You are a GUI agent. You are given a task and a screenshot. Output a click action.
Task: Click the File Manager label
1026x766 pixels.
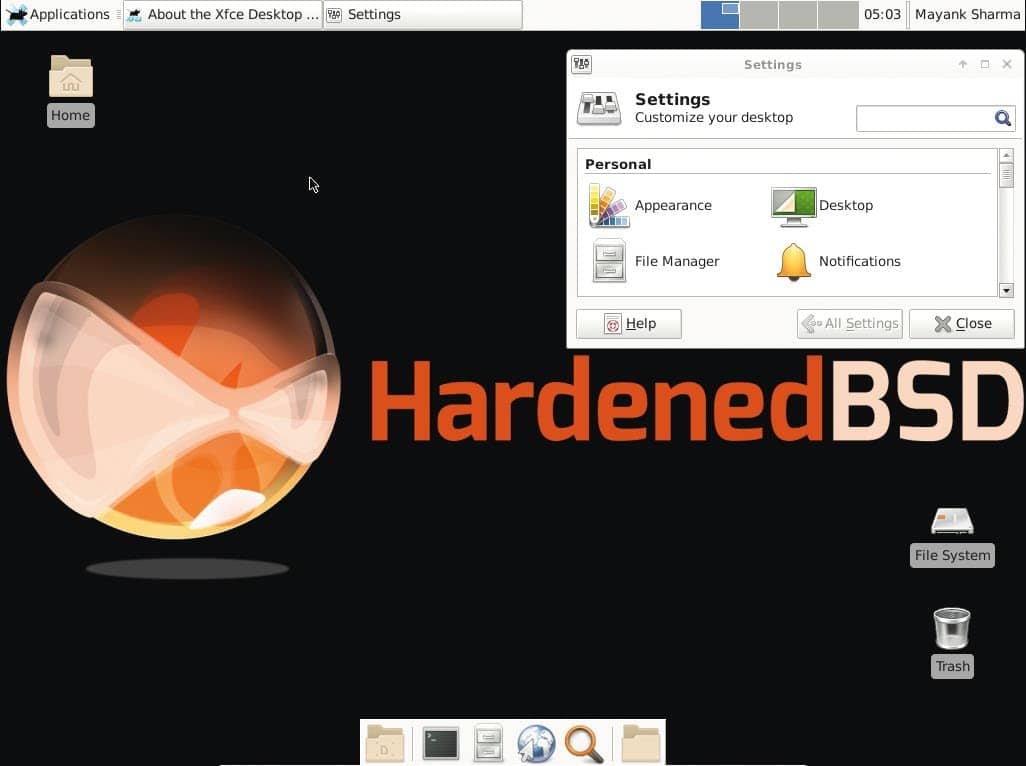677,261
